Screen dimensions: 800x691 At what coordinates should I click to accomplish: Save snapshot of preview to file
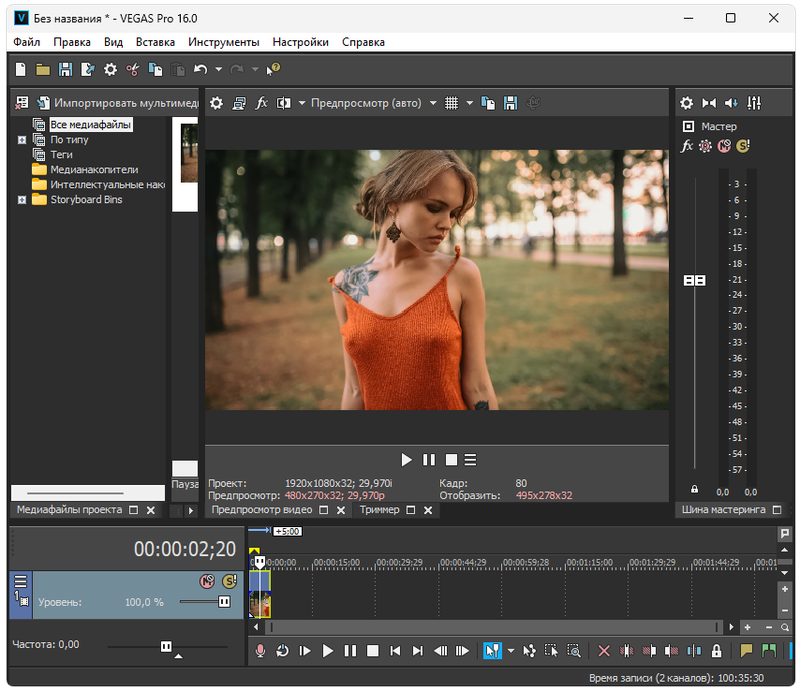pos(511,103)
